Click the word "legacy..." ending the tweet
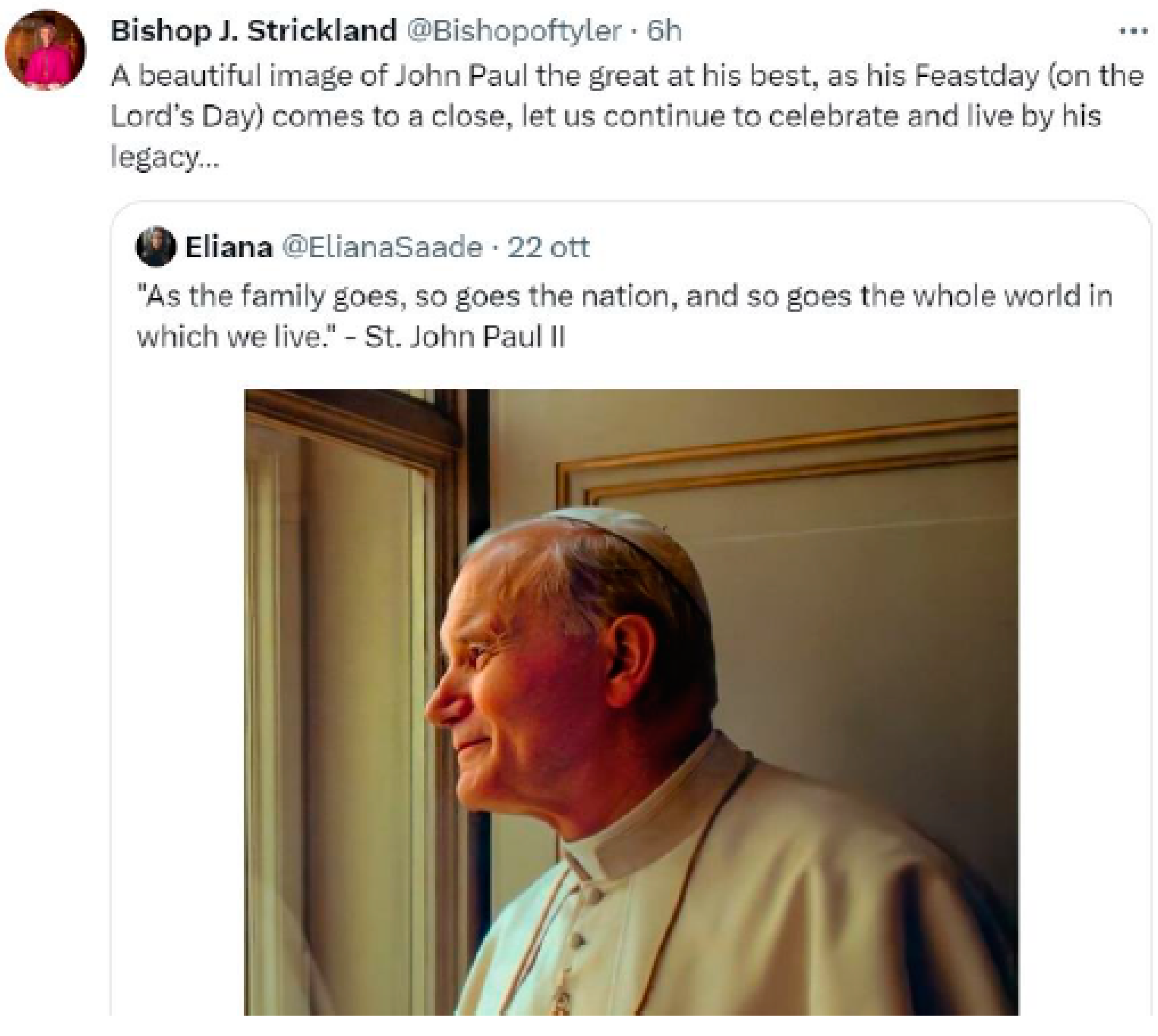1158x1036 pixels. tap(164, 156)
